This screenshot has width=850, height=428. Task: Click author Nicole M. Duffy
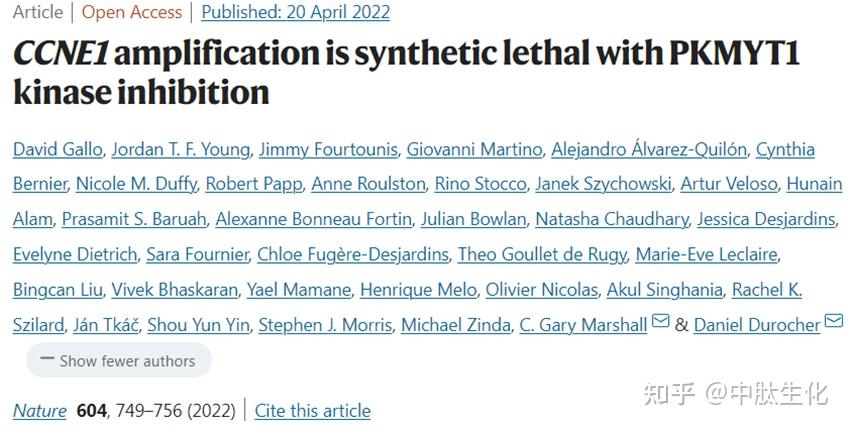[x=136, y=185]
